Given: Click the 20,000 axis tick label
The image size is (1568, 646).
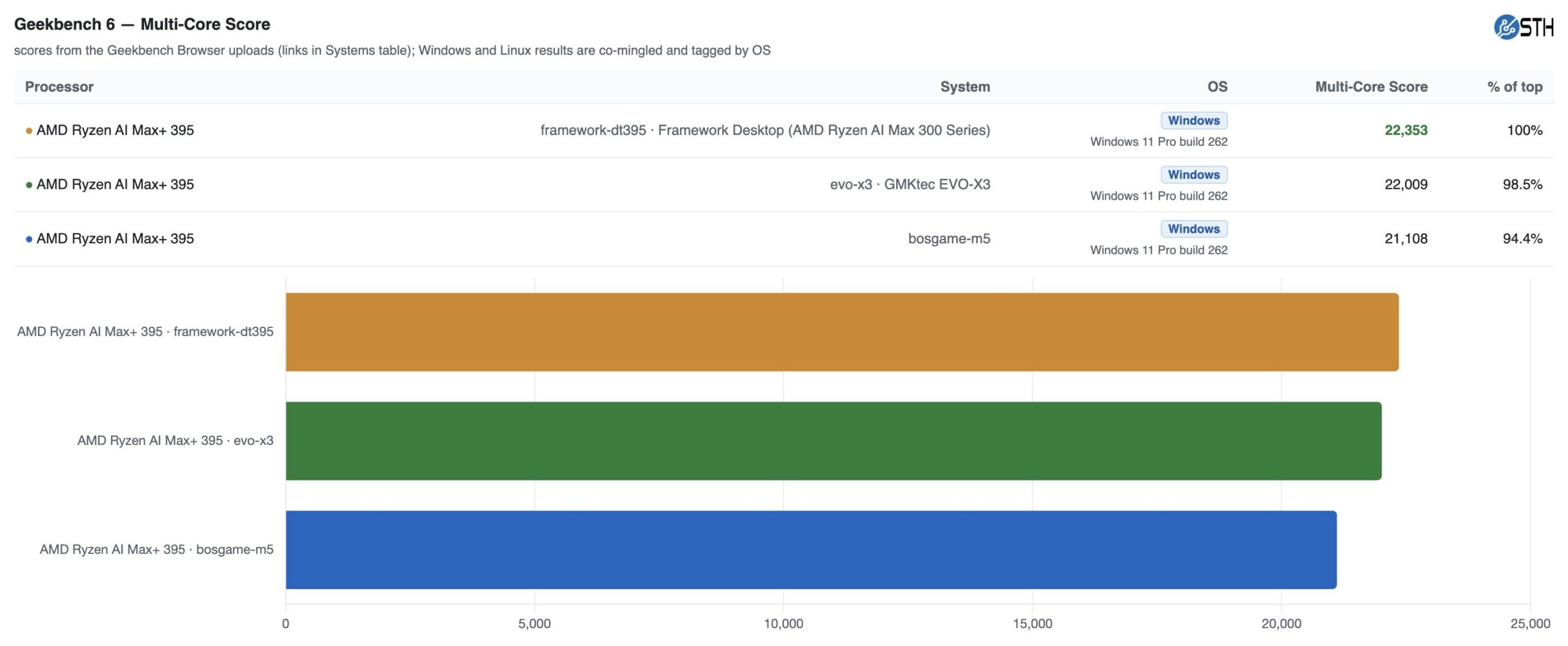Looking at the screenshot, I should pyautogui.click(x=1281, y=624).
